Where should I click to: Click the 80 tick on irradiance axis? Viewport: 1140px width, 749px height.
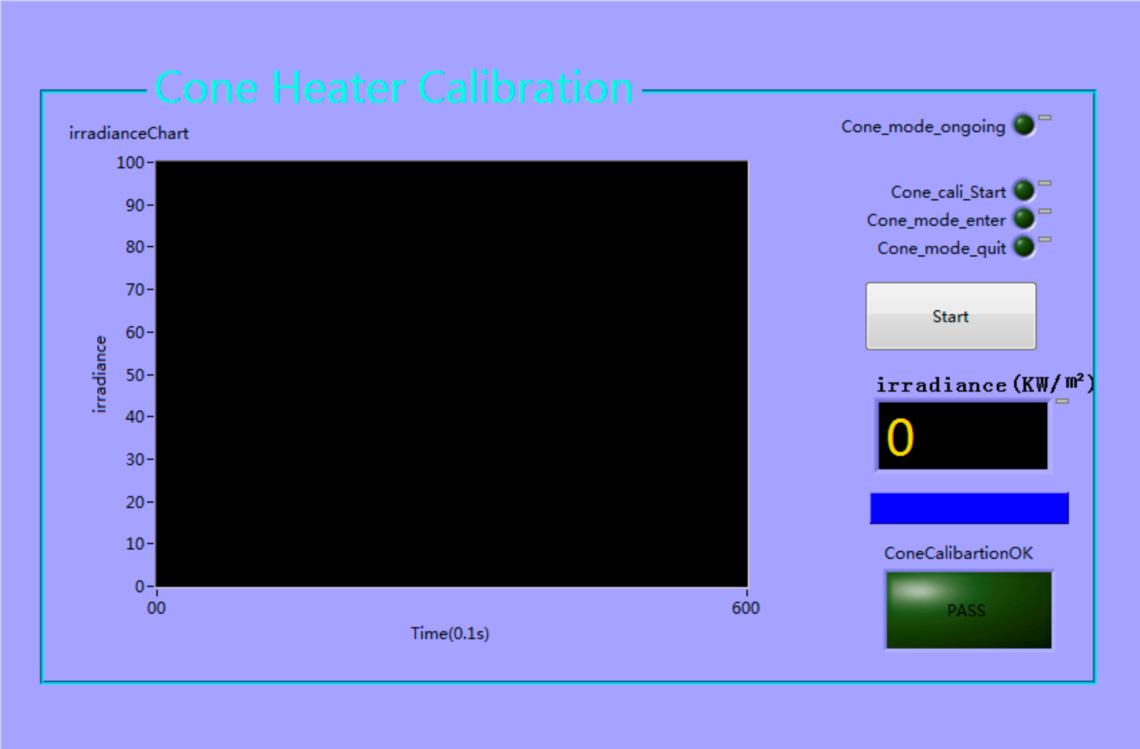pyautogui.click(x=135, y=247)
